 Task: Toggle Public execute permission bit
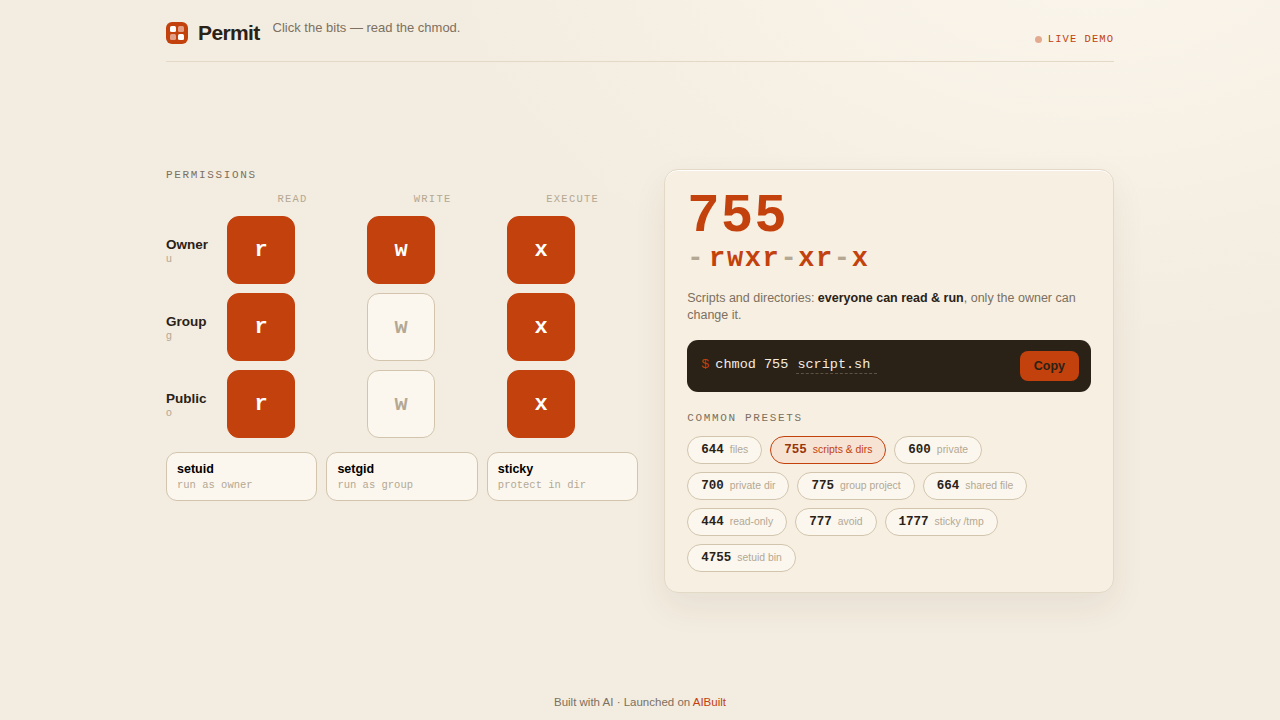[541, 404]
